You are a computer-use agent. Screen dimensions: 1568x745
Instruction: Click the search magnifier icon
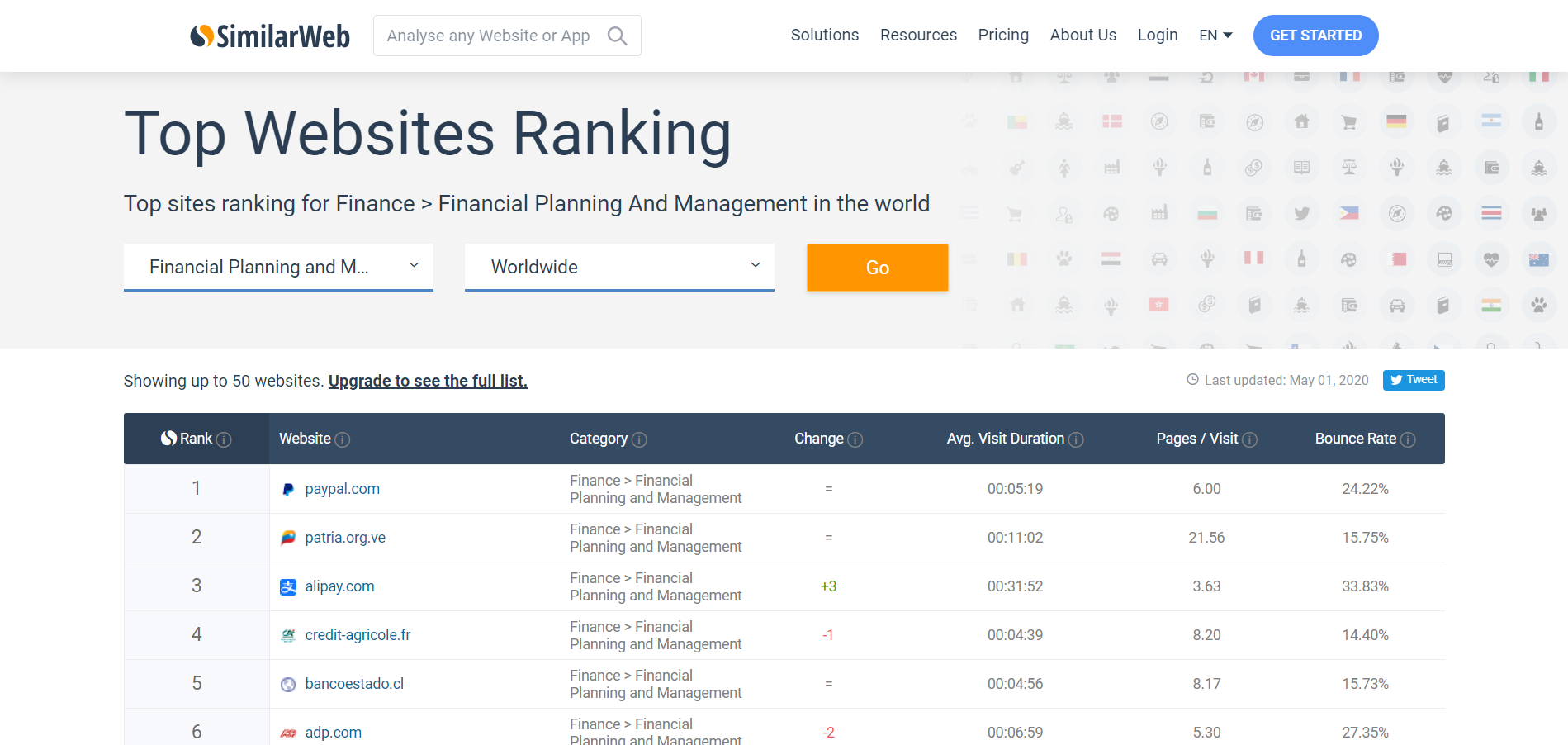click(x=617, y=36)
